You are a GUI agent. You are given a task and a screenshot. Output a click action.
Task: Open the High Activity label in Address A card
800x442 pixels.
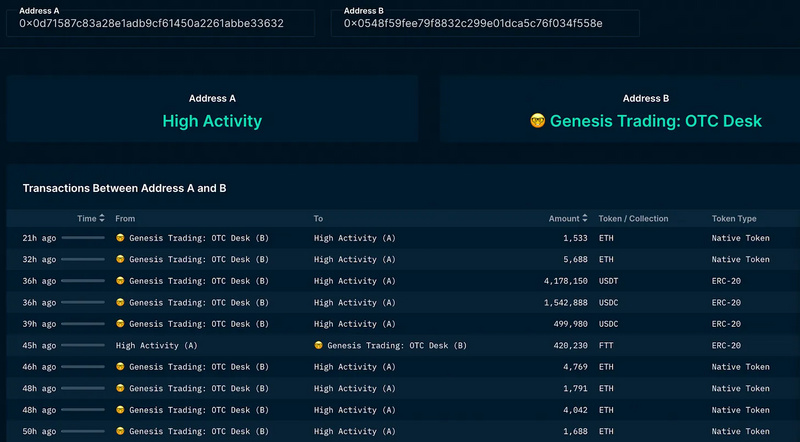(x=212, y=121)
